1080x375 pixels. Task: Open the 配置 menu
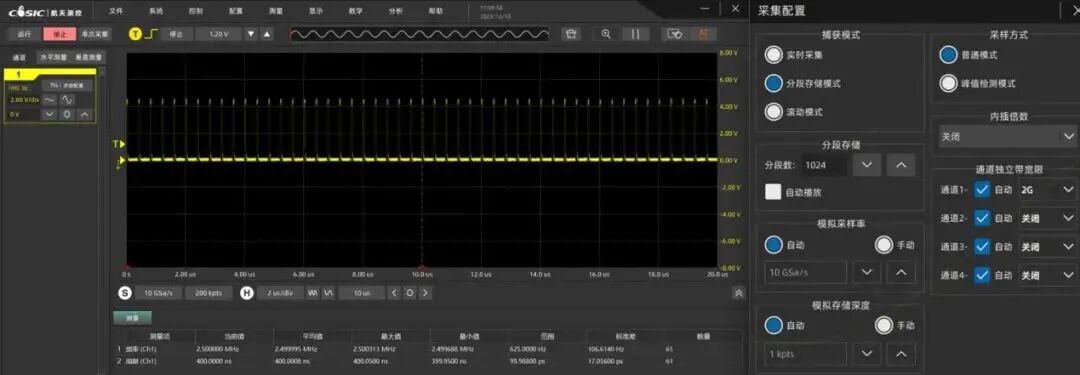(236, 11)
